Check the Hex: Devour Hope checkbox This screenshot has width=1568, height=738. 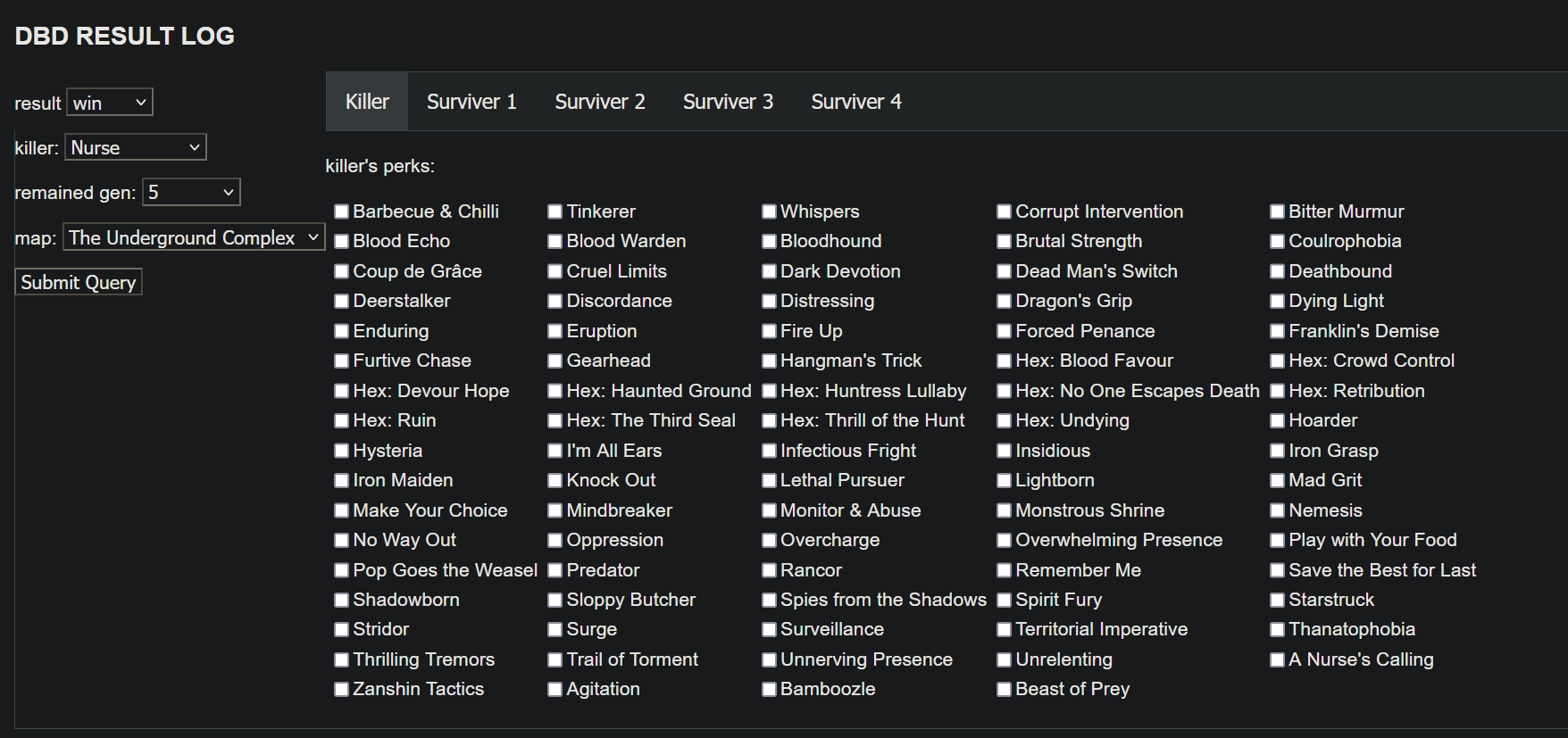point(341,391)
